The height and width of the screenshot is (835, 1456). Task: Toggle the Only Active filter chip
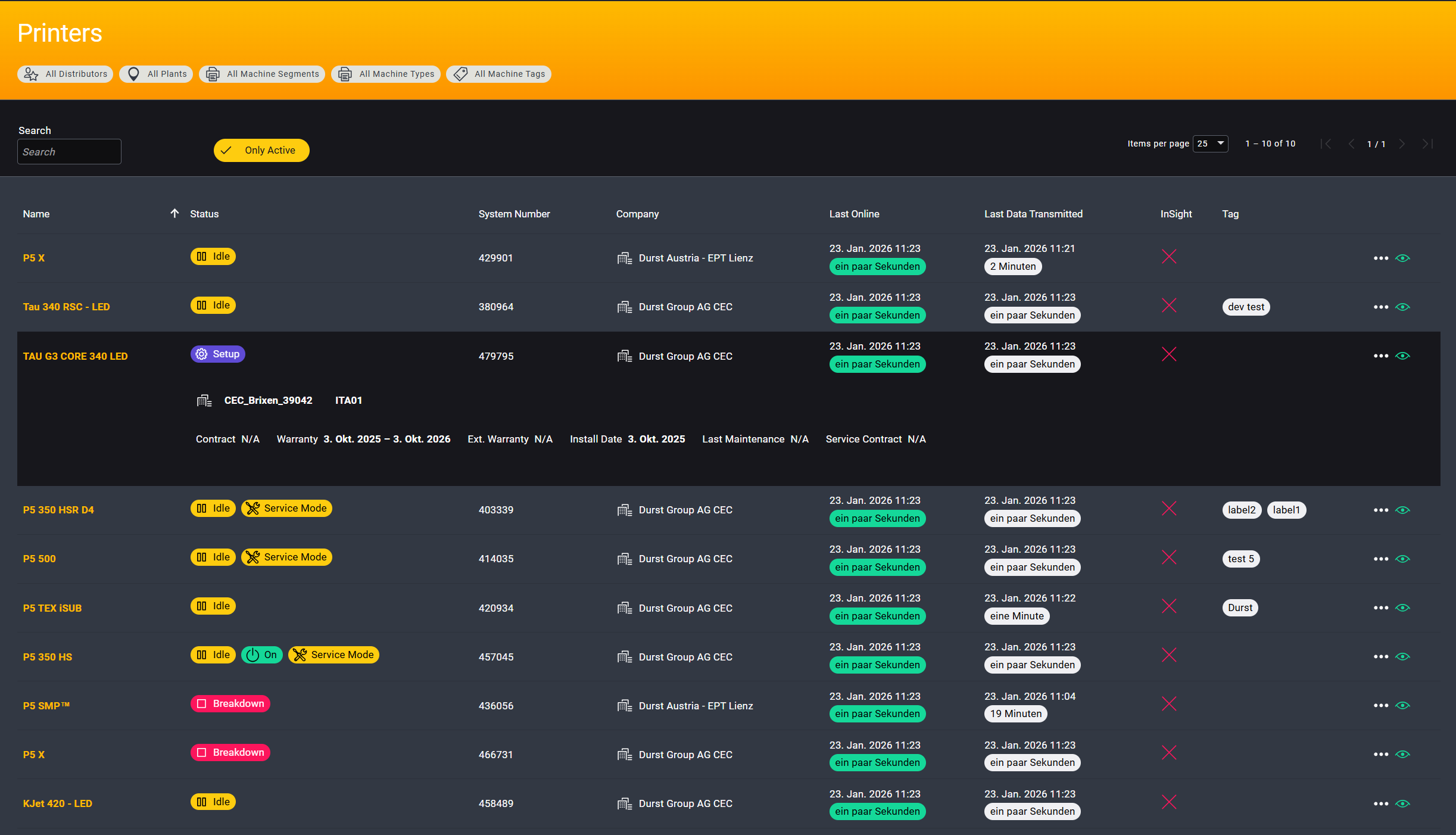click(261, 151)
